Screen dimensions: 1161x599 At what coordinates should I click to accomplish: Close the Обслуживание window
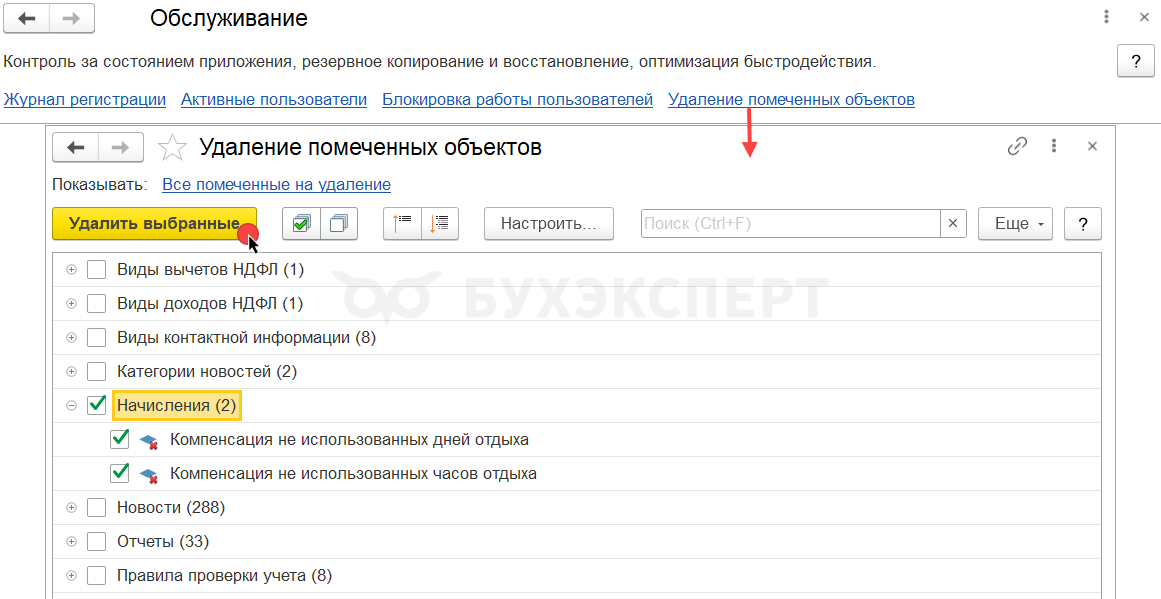1144,17
